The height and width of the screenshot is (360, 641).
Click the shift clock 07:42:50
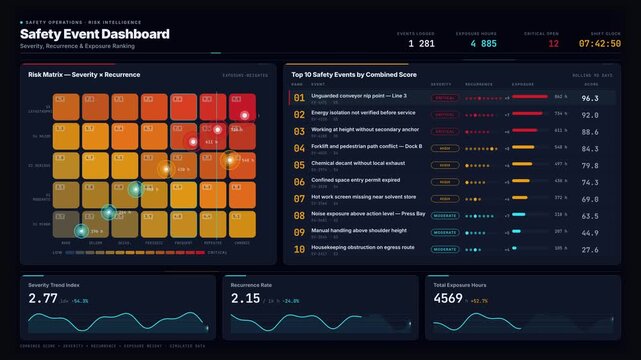pyautogui.click(x=600, y=44)
